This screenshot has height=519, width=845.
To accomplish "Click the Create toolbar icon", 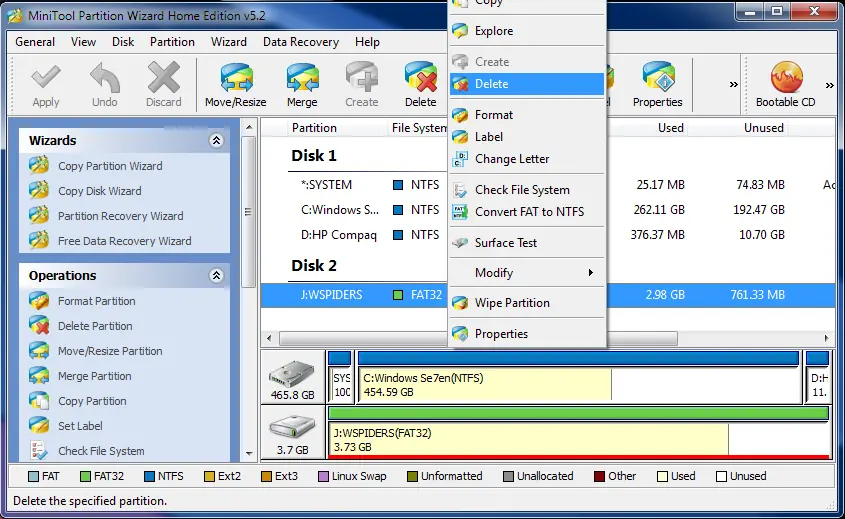I will click(362, 78).
